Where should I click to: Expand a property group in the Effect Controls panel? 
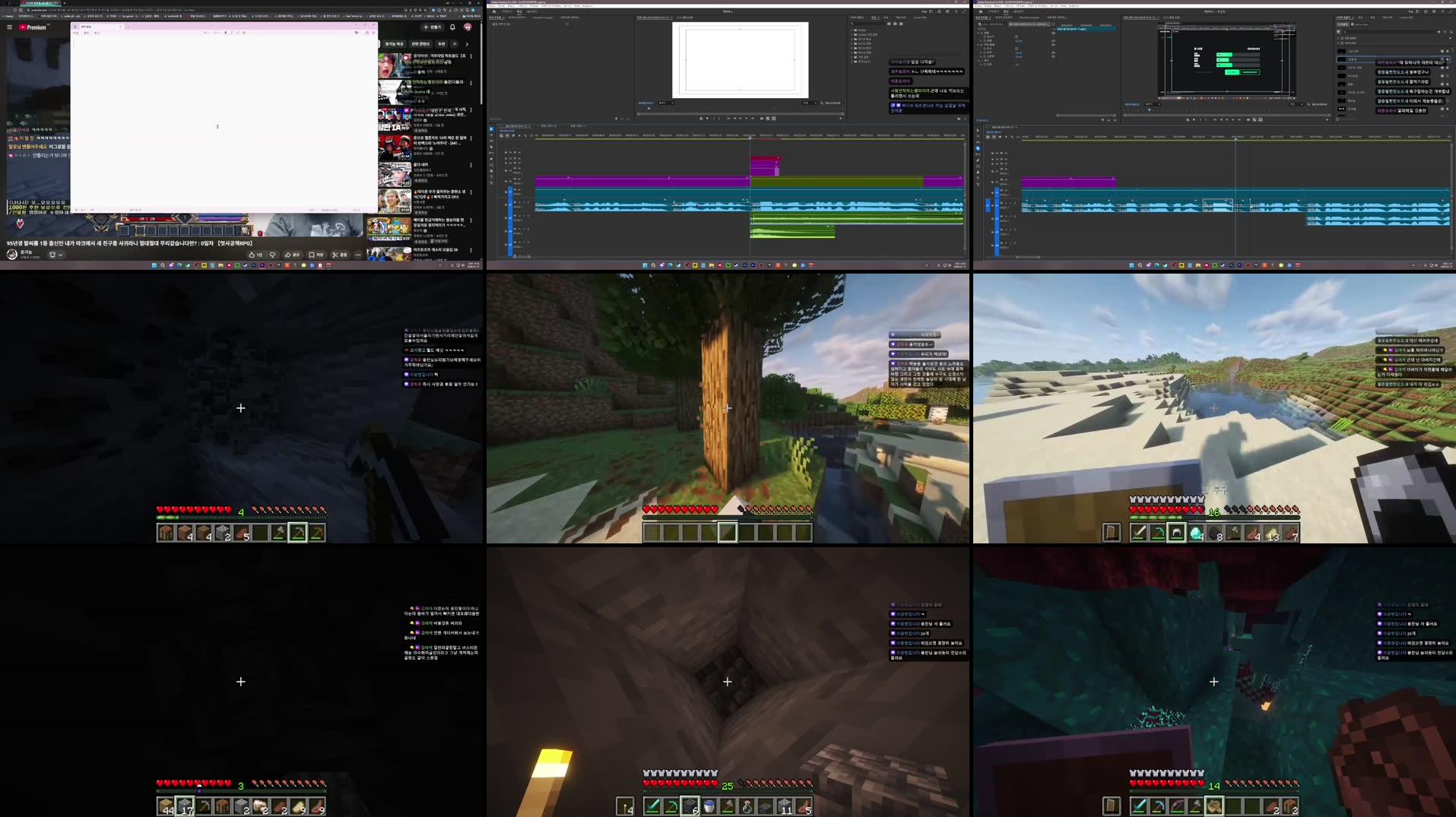pos(981,41)
